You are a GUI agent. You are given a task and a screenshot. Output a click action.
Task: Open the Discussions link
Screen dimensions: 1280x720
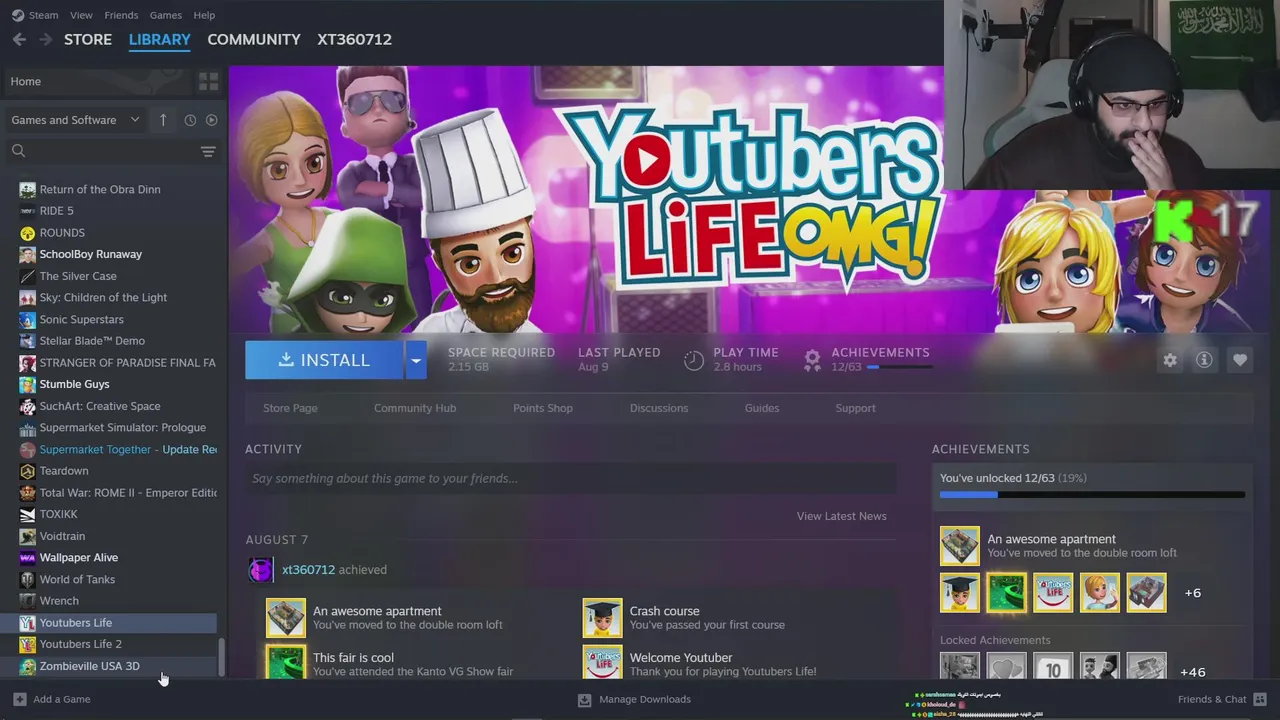click(659, 408)
